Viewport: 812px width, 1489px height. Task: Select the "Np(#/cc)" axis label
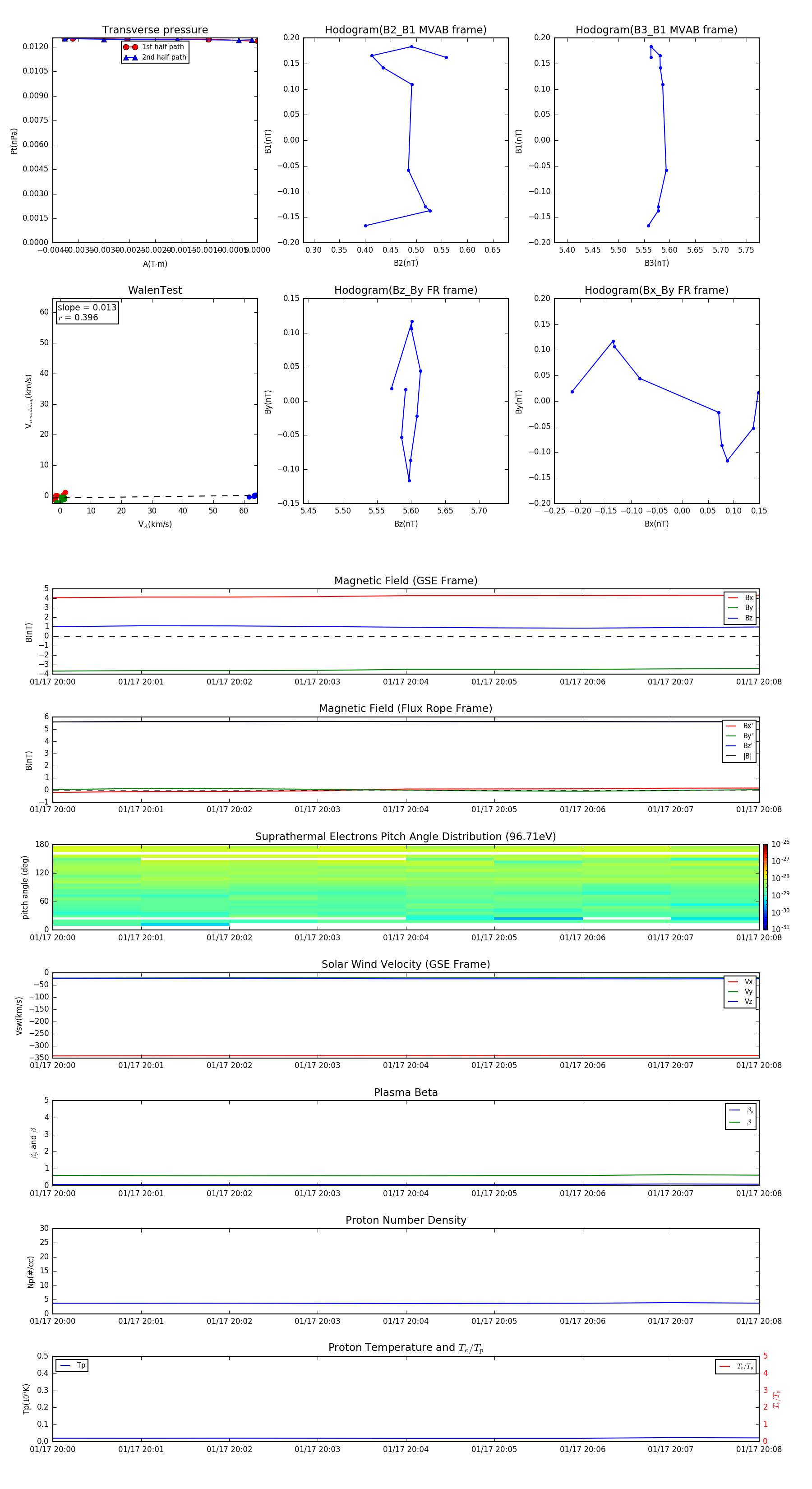31,1272
